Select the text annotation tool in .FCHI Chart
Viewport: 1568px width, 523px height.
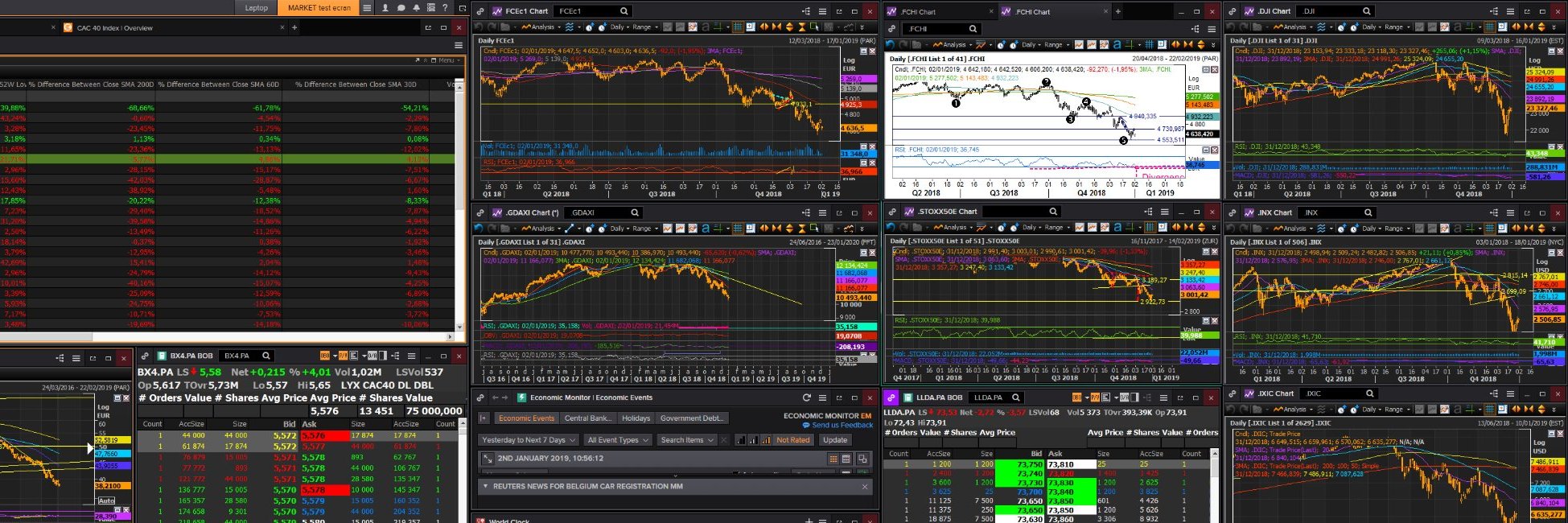click(x=1119, y=45)
